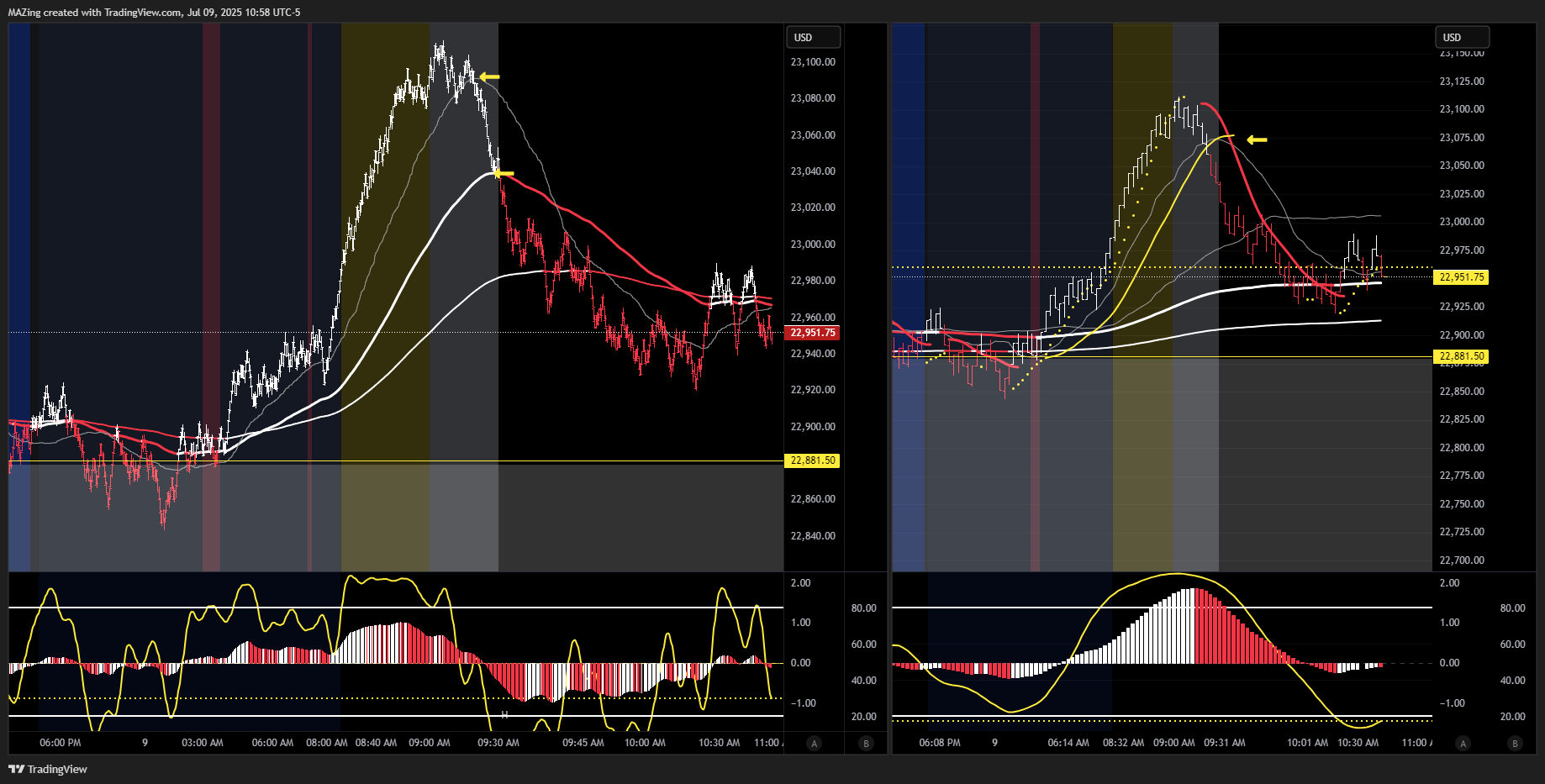Viewport: 1545px width, 784px height.
Task: Click the 22,920.00 price axis value
Action: tap(813, 390)
